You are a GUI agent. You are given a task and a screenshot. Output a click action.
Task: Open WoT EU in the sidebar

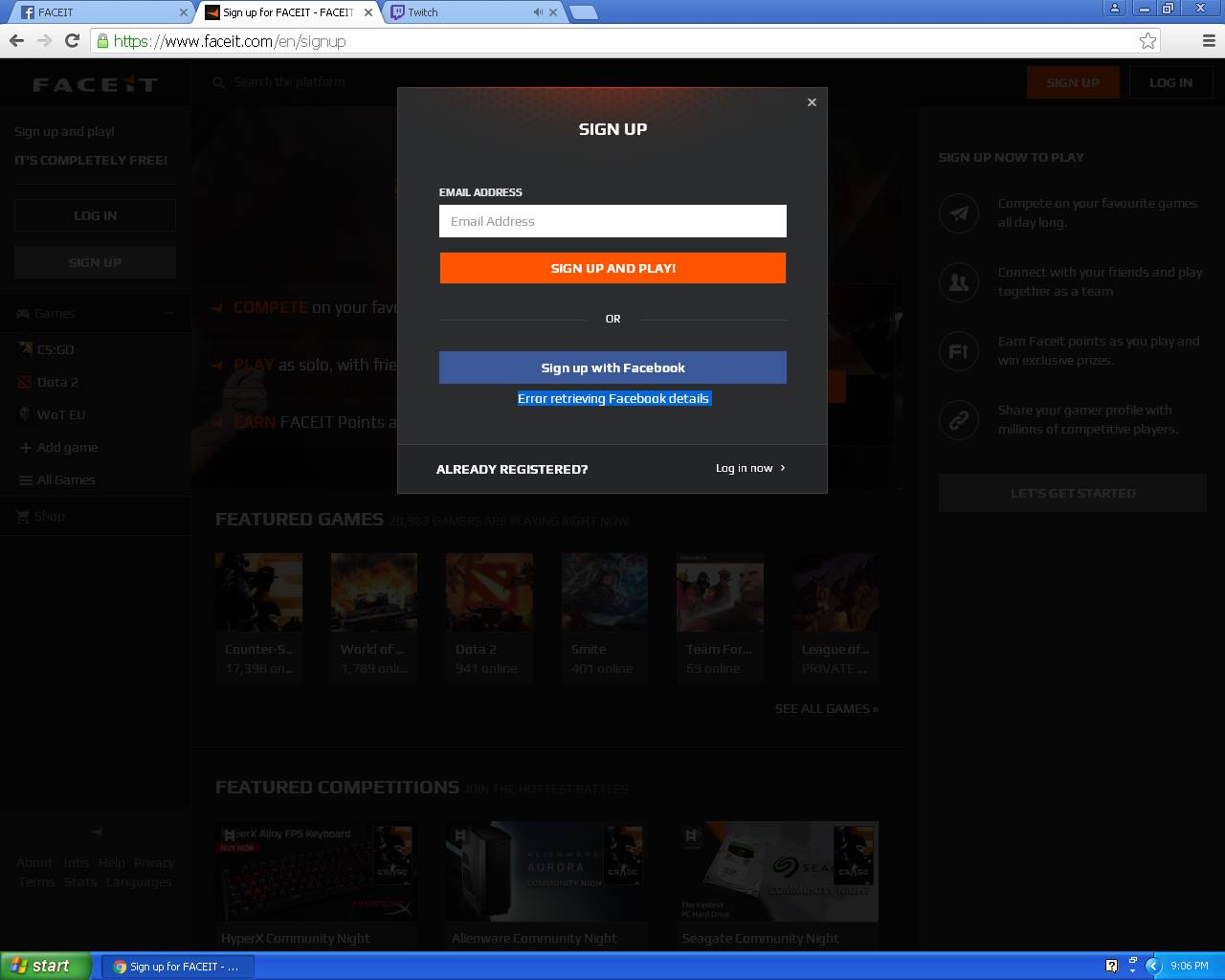(x=60, y=414)
